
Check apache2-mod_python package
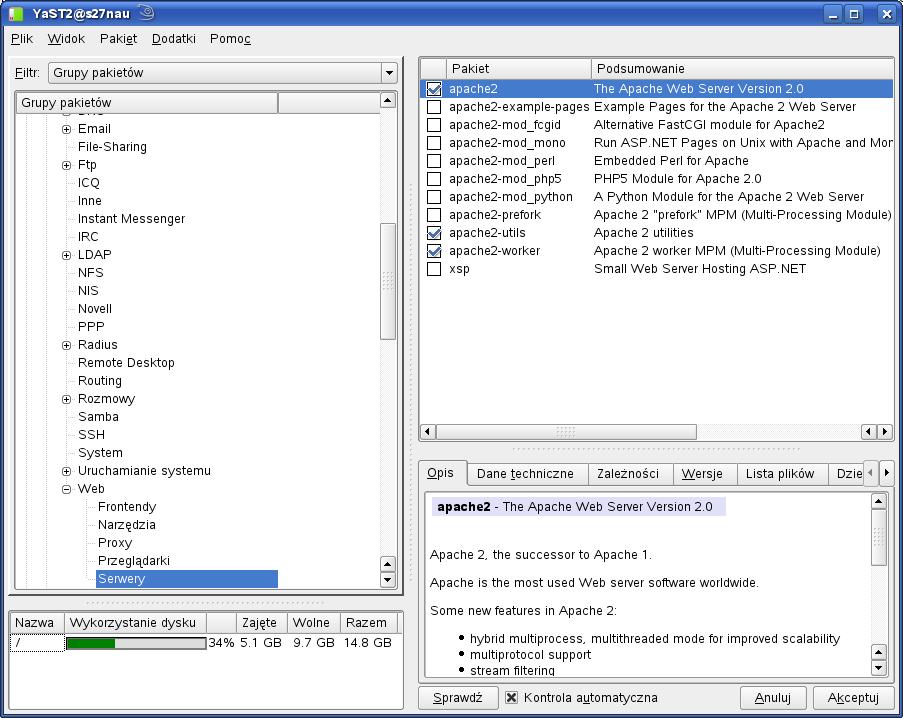pos(434,197)
